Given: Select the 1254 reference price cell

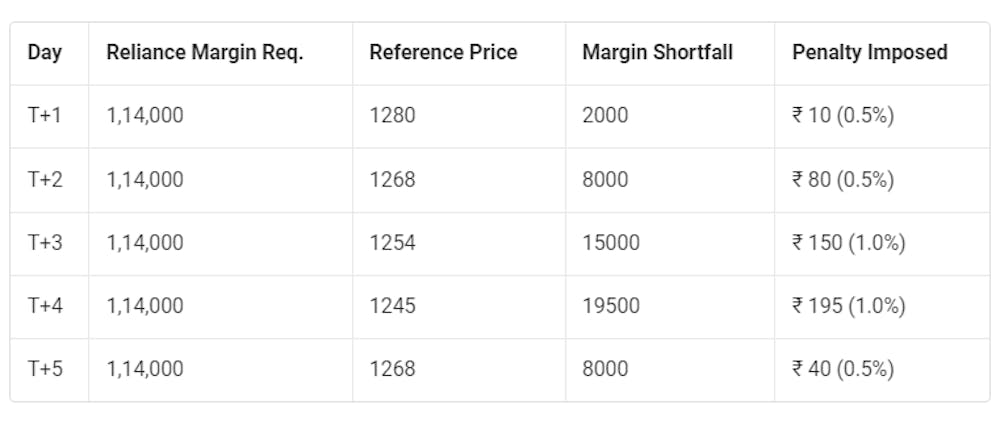Looking at the screenshot, I should 392,243.
